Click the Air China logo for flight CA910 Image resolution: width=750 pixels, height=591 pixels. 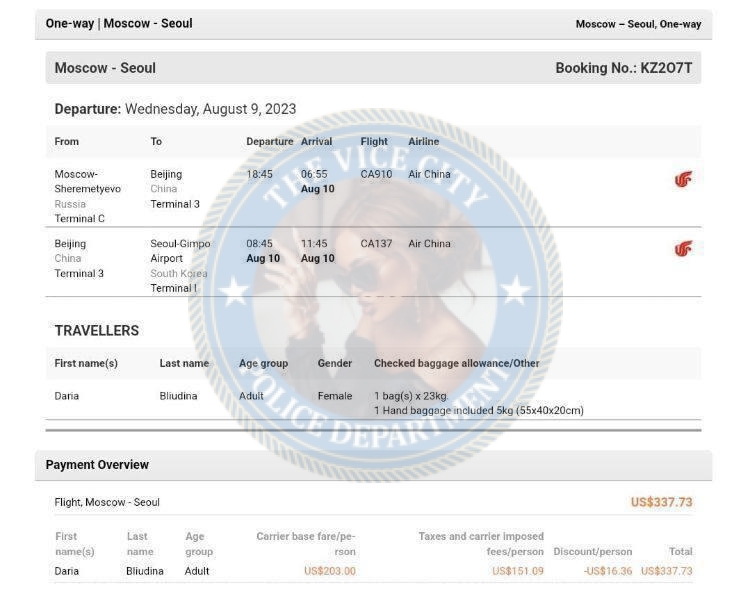683,180
